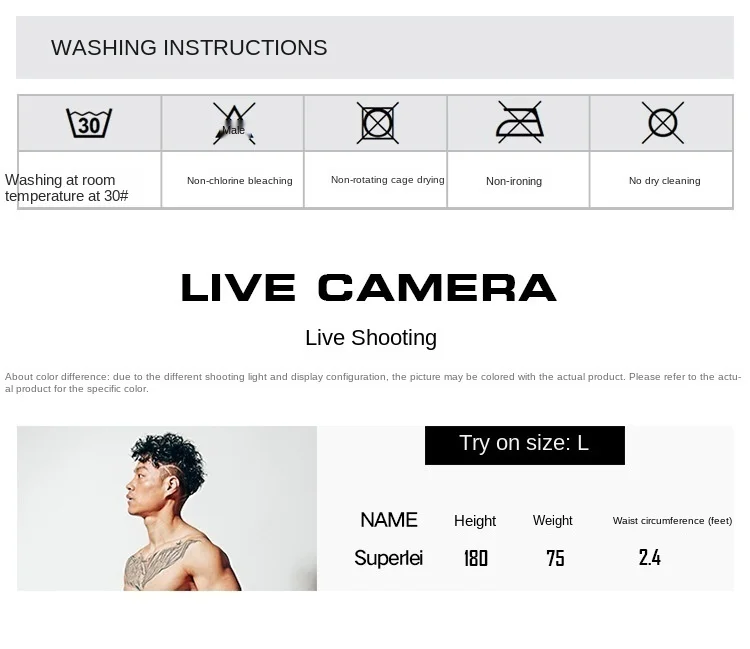Click the Non-ironing text

click(514, 181)
